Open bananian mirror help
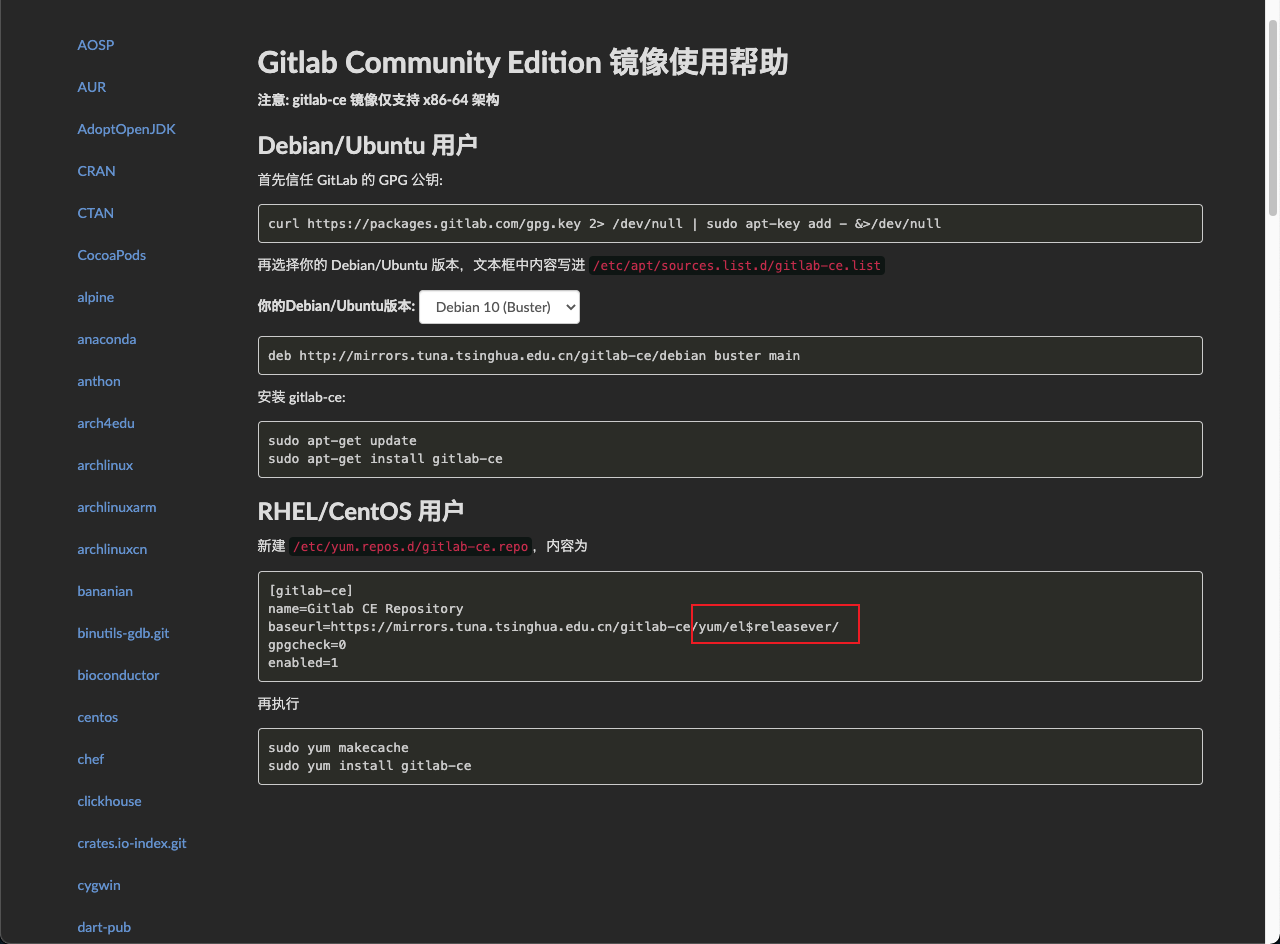The height and width of the screenshot is (944, 1280). coord(105,591)
